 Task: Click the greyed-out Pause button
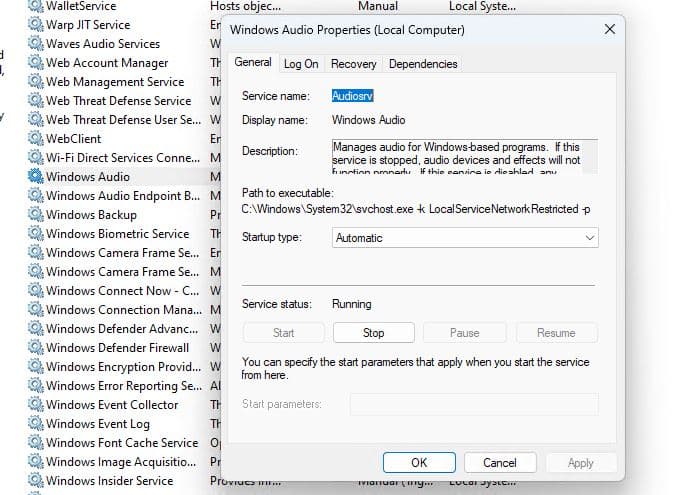(x=464, y=333)
